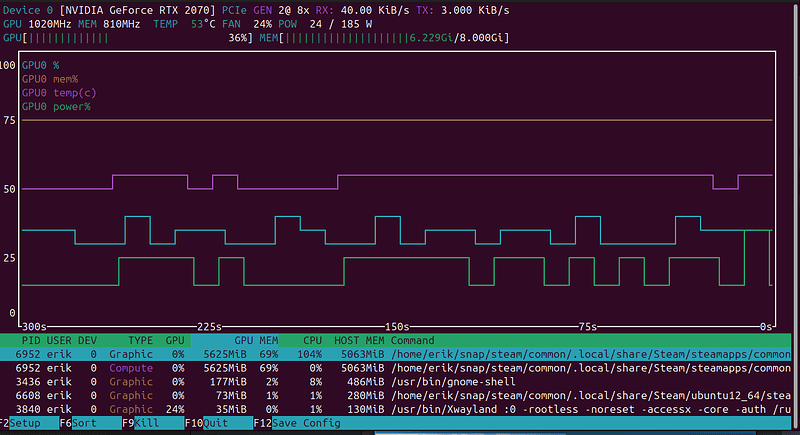Click the RX: 40.00 KiB/s value
Screen dimensions: 800x435
pyautogui.click(x=362, y=10)
